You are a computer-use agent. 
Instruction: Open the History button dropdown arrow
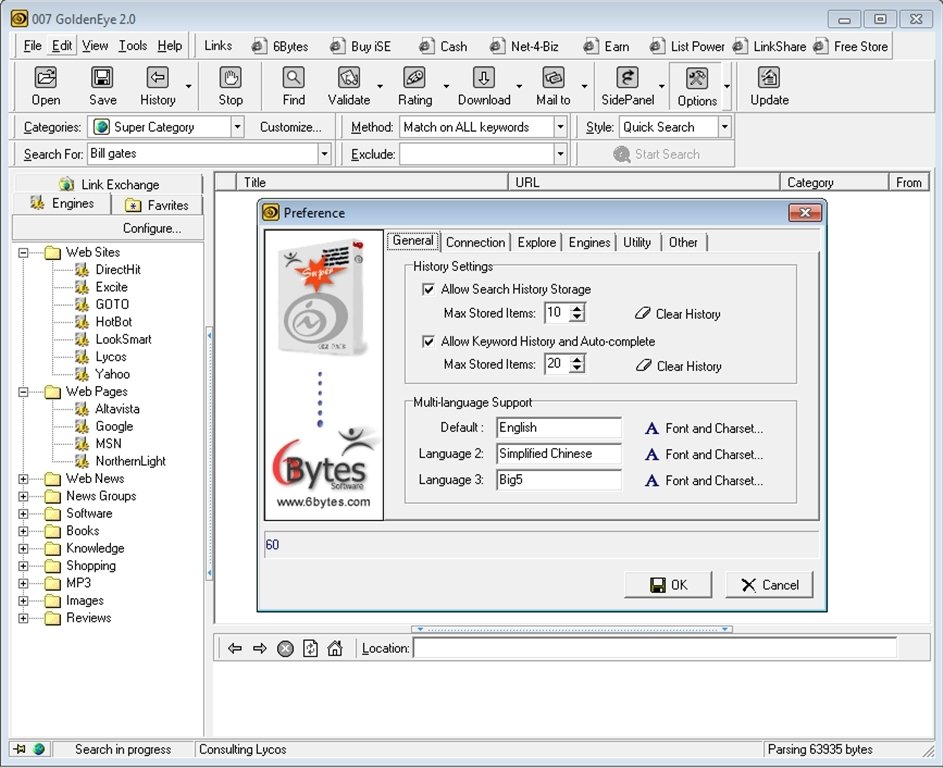coord(188,86)
